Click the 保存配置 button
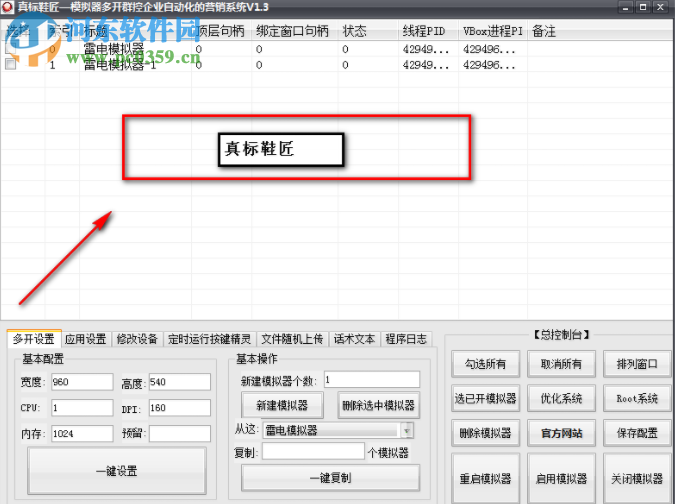This screenshot has height=504, width=675. 637,433
